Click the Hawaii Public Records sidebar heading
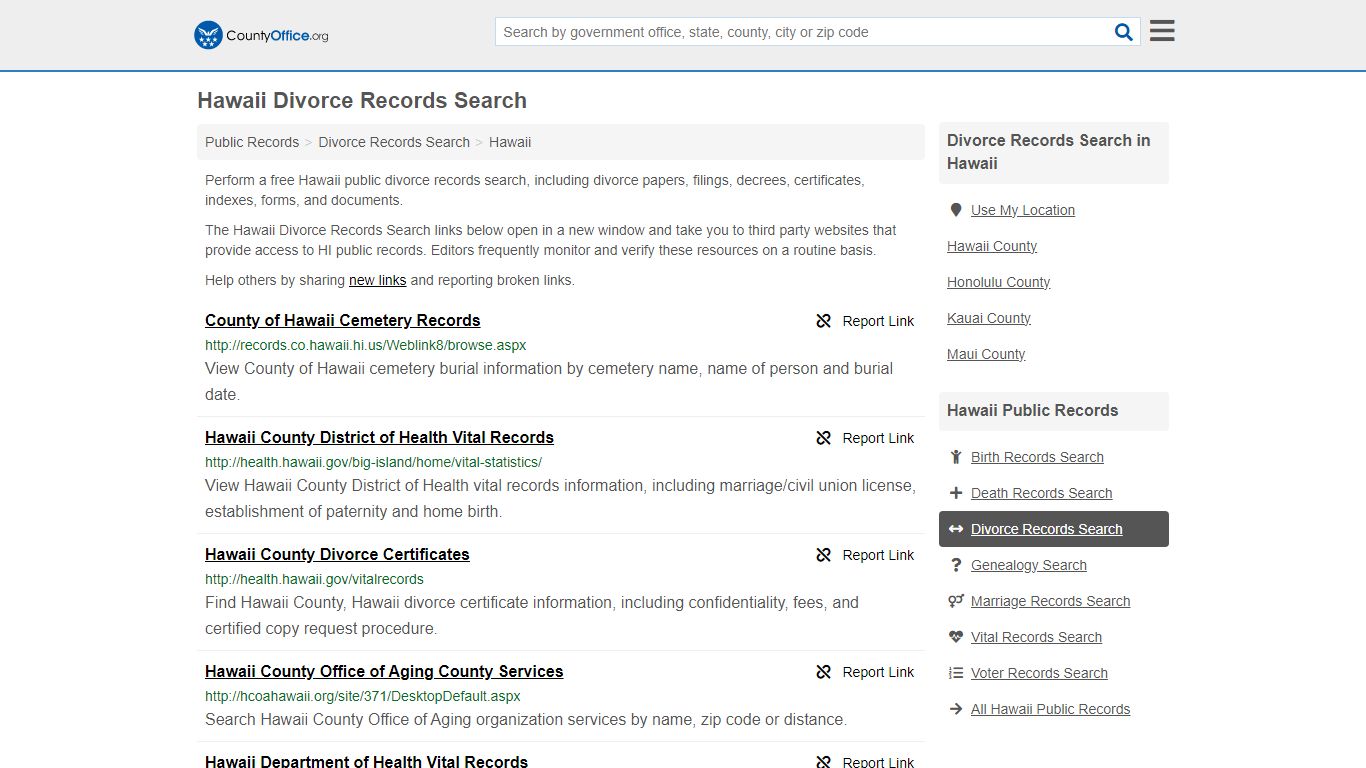 tap(1032, 410)
